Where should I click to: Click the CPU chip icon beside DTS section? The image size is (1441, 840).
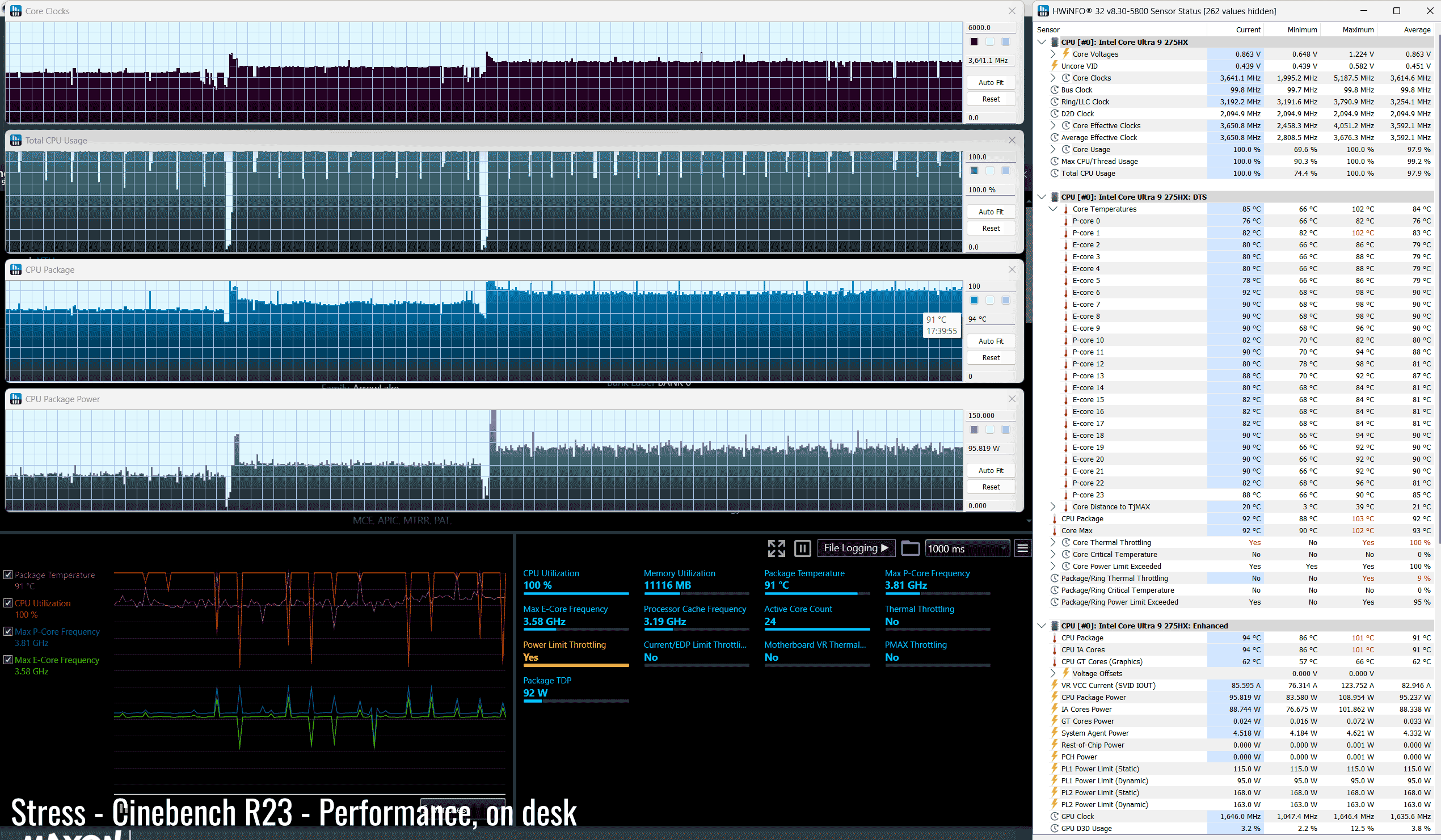pyautogui.click(x=1055, y=197)
